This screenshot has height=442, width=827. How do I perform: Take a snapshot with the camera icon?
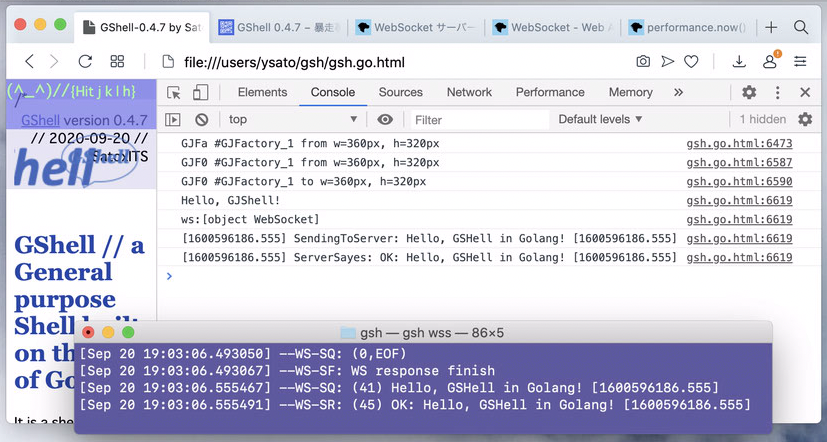(643, 62)
